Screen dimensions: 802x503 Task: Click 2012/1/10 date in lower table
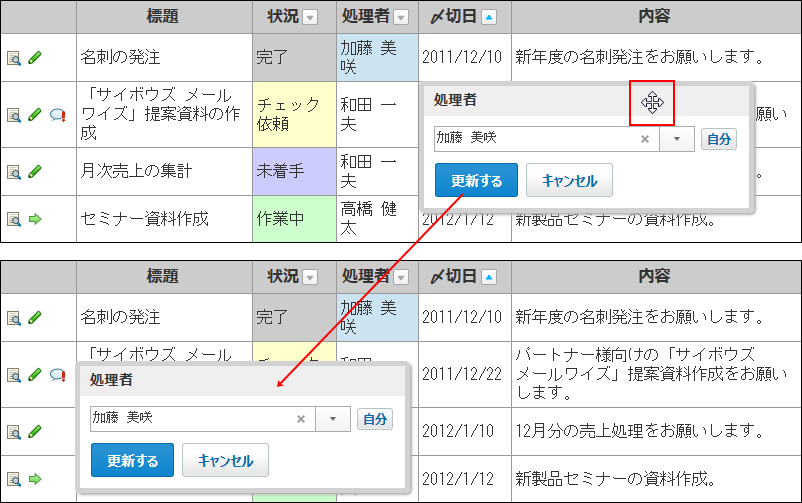point(458,431)
